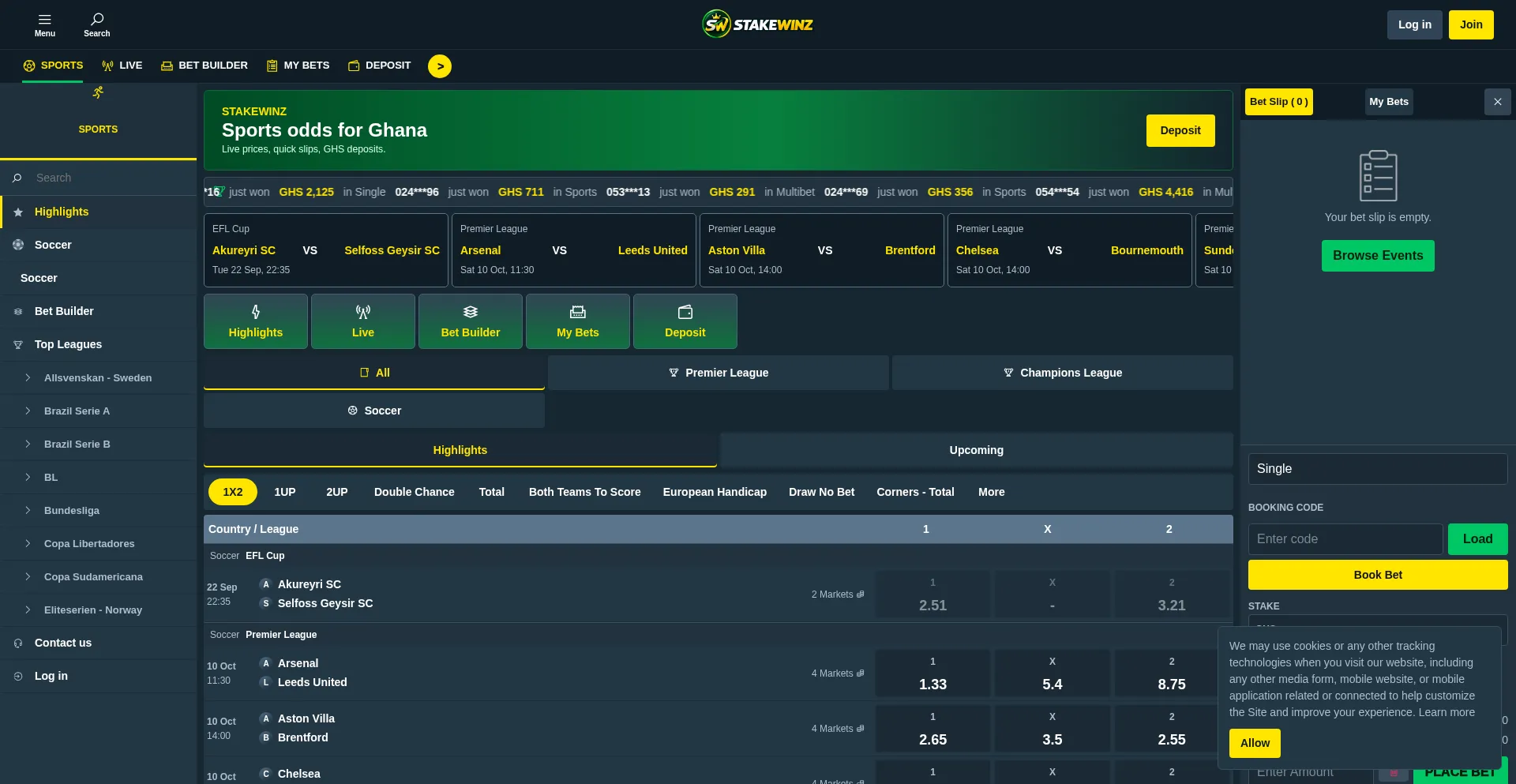Switch to the Champions League tab
The width and height of the screenshot is (1516, 784).
click(1063, 373)
